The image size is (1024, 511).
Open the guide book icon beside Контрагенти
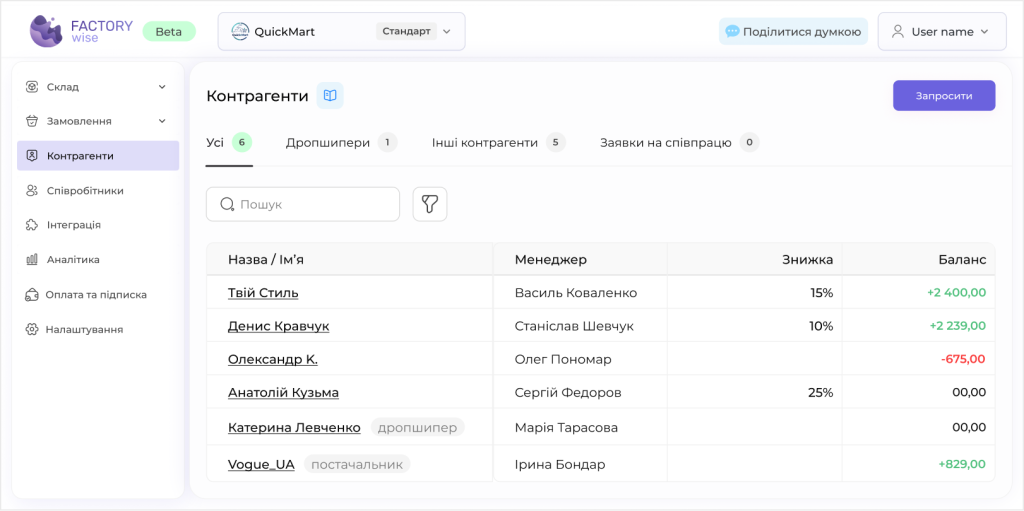pyautogui.click(x=330, y=96)
